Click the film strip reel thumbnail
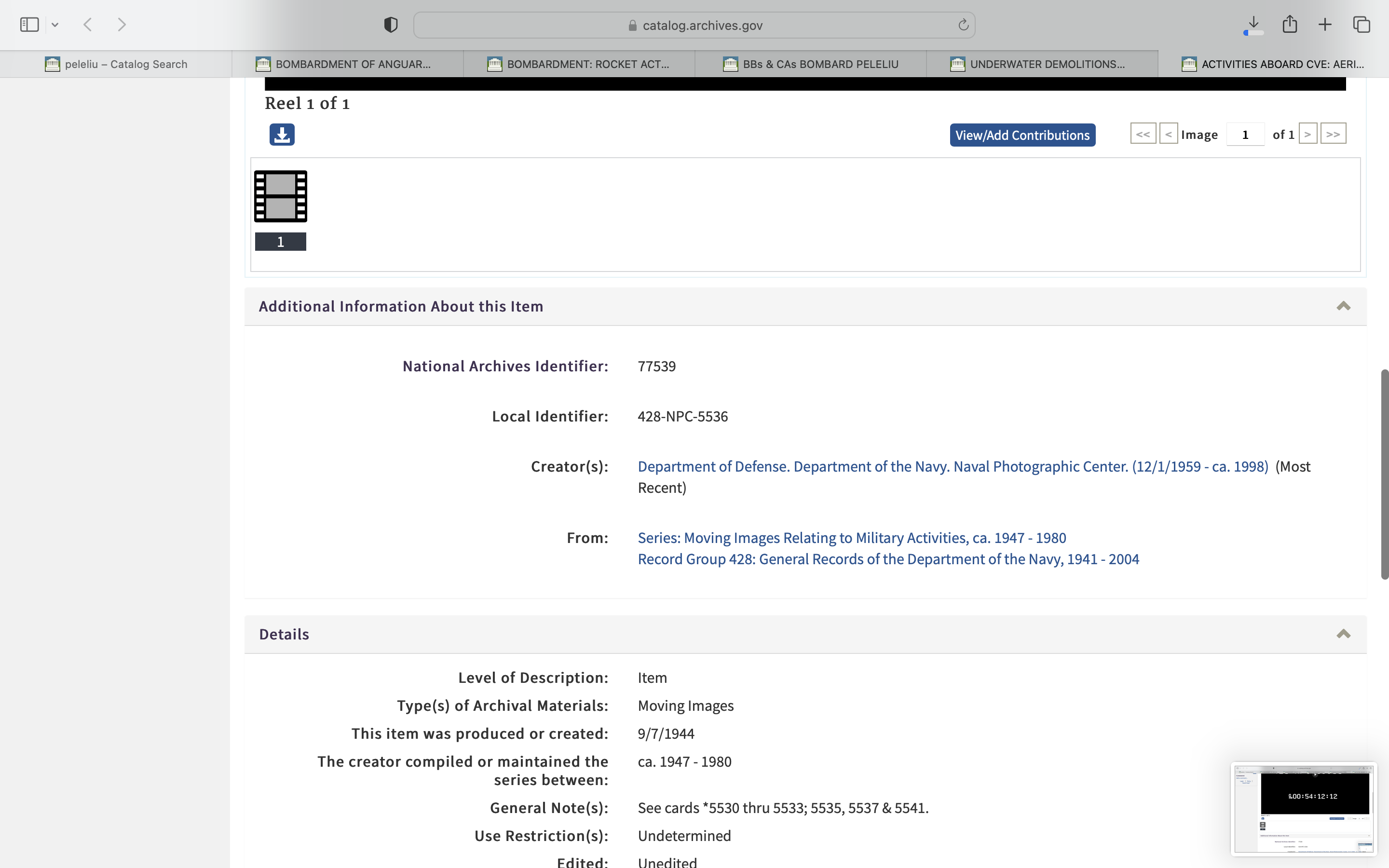Viewport: 1389px width, 868px height. (281, 196)
